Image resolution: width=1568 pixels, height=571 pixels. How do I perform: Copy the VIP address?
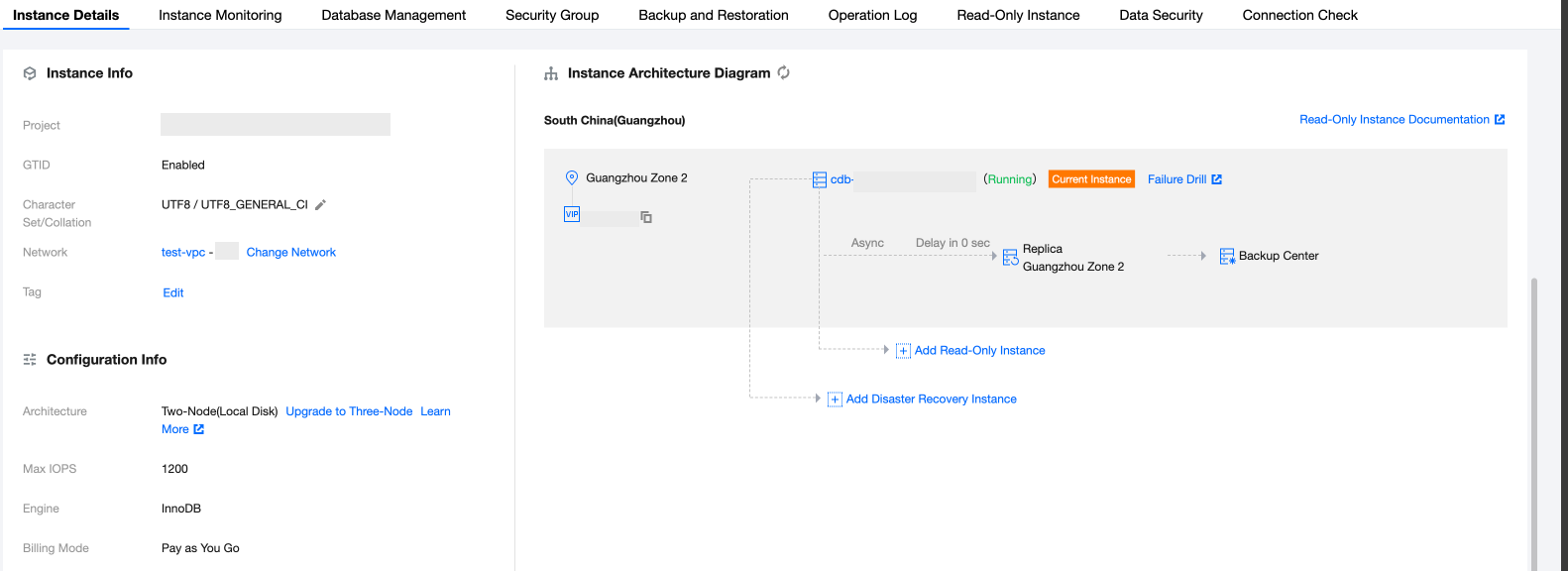click(646, 217)
